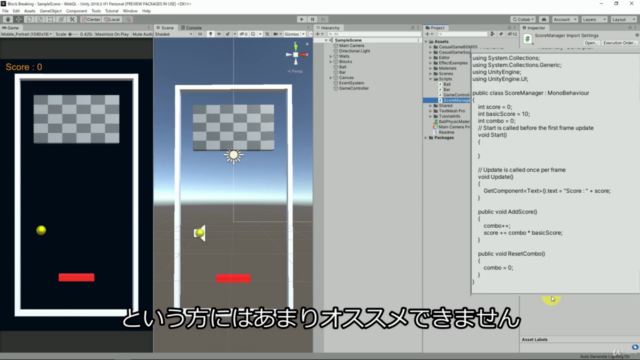The height and width of the screenshot is (360, 640).
Task: Collapse the Scripts folder in Project
Action: click(x=430, y=79)
